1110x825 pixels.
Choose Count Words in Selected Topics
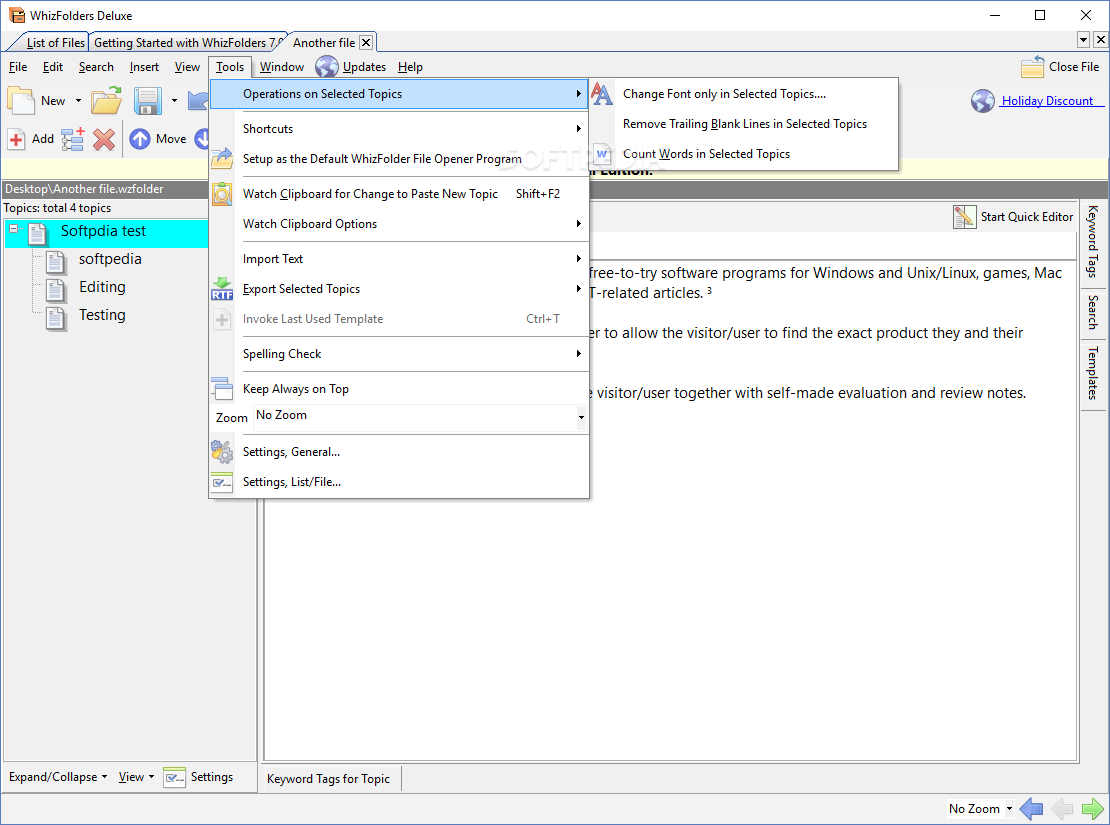coord(745,154)
